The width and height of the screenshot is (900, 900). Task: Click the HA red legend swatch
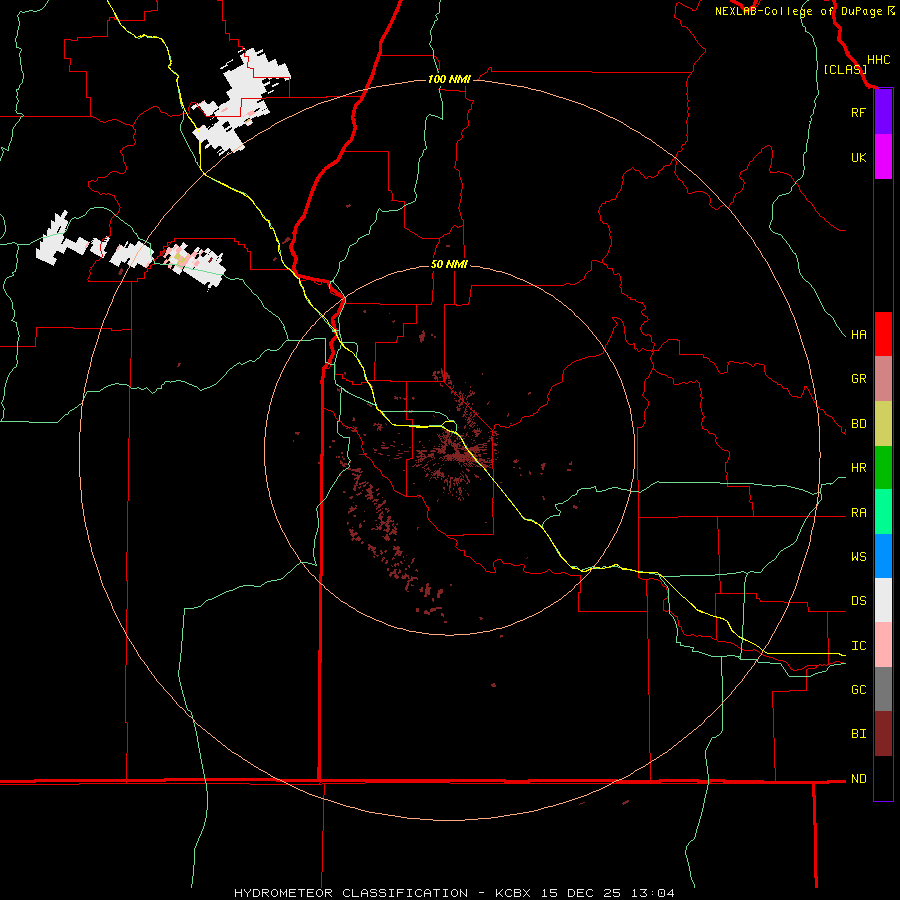click(x=883, y=334)
